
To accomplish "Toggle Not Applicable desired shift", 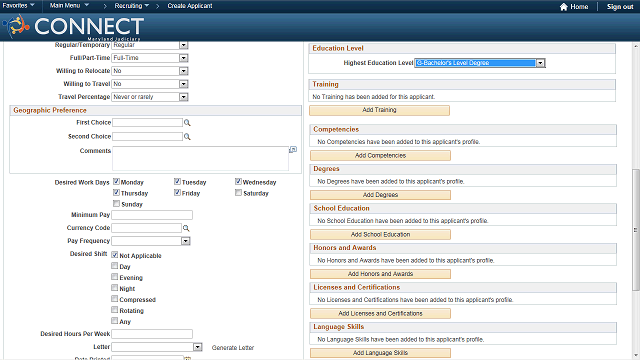I will click(x=115, y=255).
